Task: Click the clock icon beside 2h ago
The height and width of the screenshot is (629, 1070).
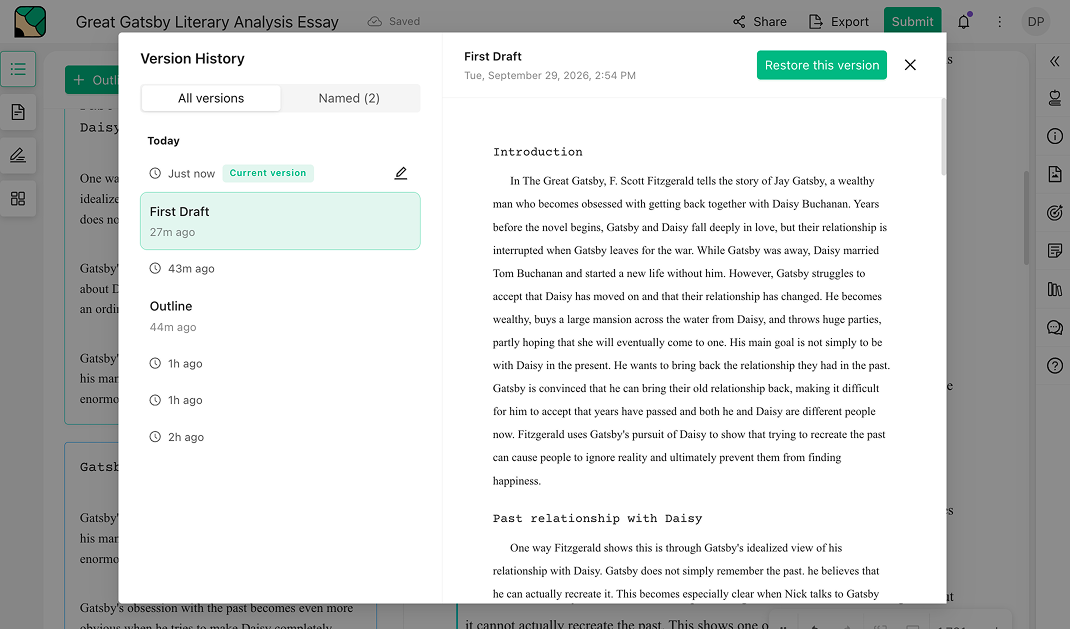Action: [x=155, y=437]
